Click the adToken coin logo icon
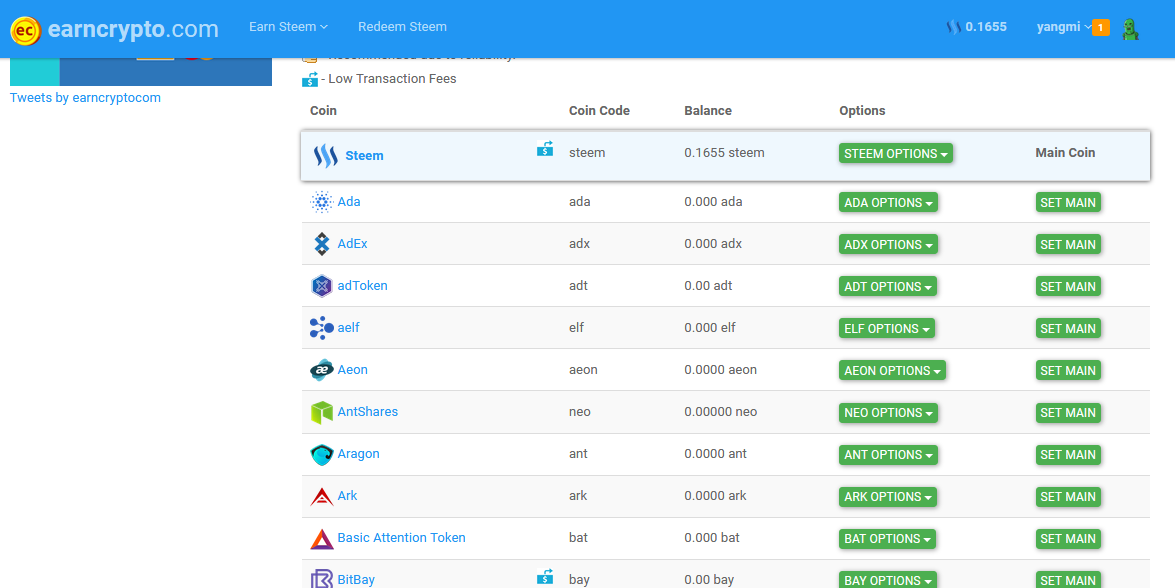This screenshot has height=588, width=1175. click(323, 285)
